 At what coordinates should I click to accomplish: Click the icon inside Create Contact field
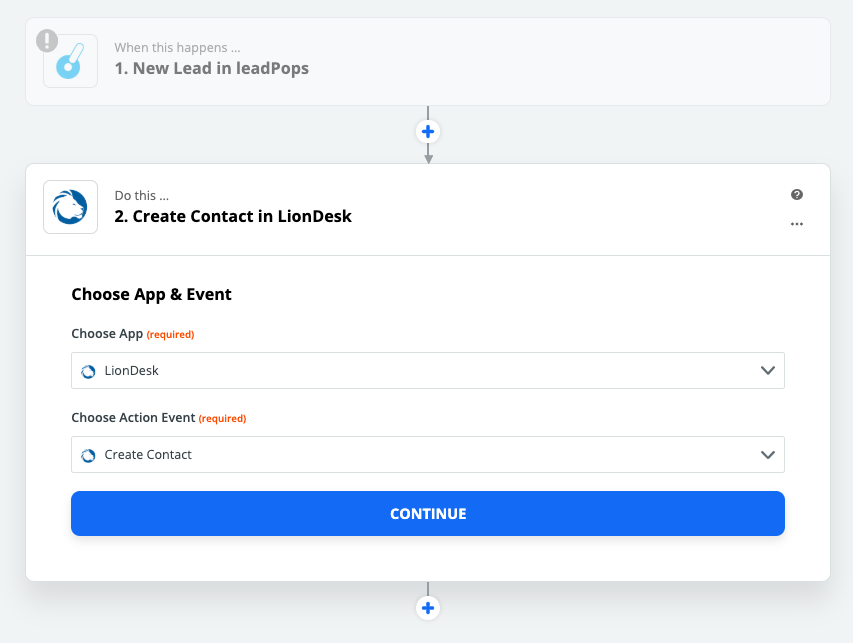(x=88, y=455)
